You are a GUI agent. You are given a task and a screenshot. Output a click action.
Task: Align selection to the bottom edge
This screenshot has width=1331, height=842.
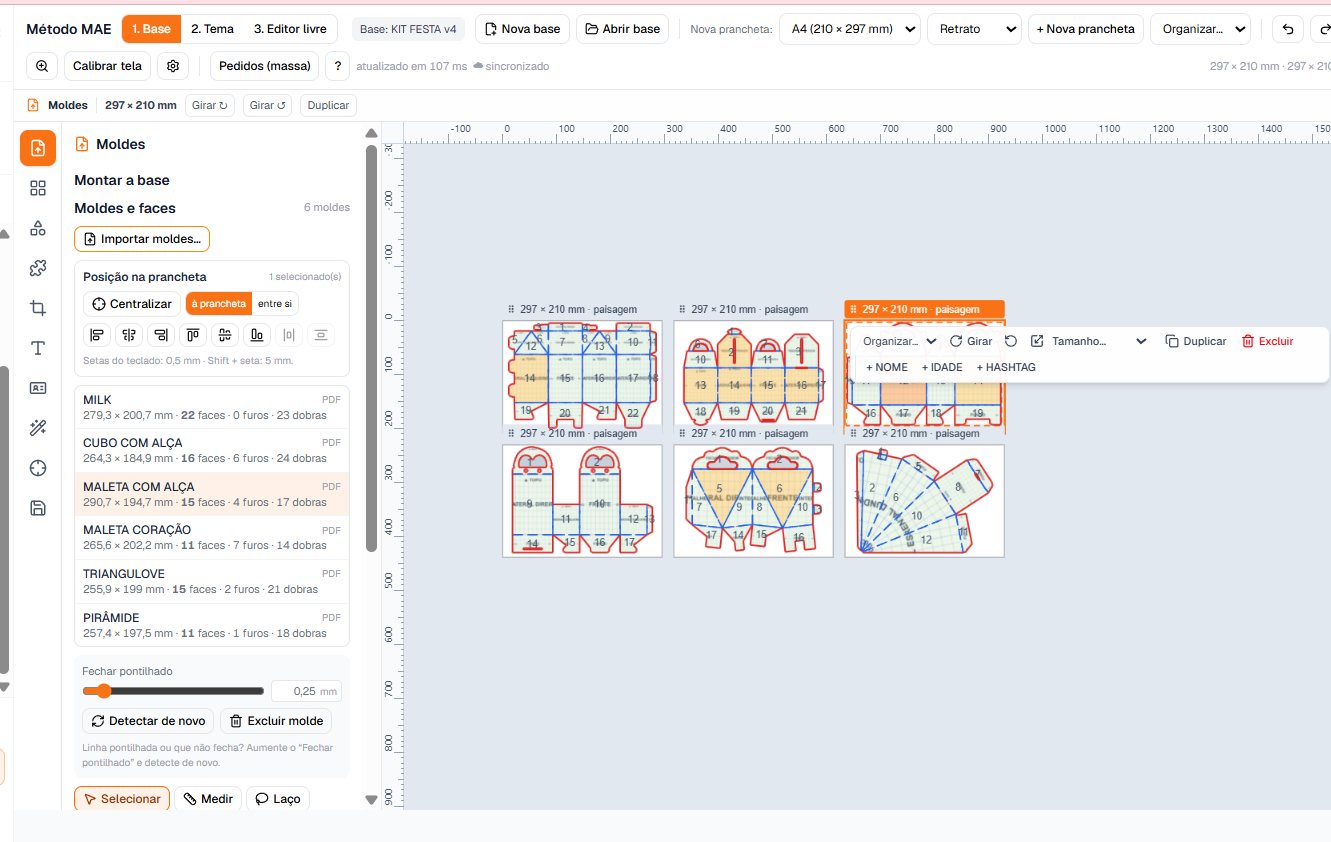tap(257, 335)
